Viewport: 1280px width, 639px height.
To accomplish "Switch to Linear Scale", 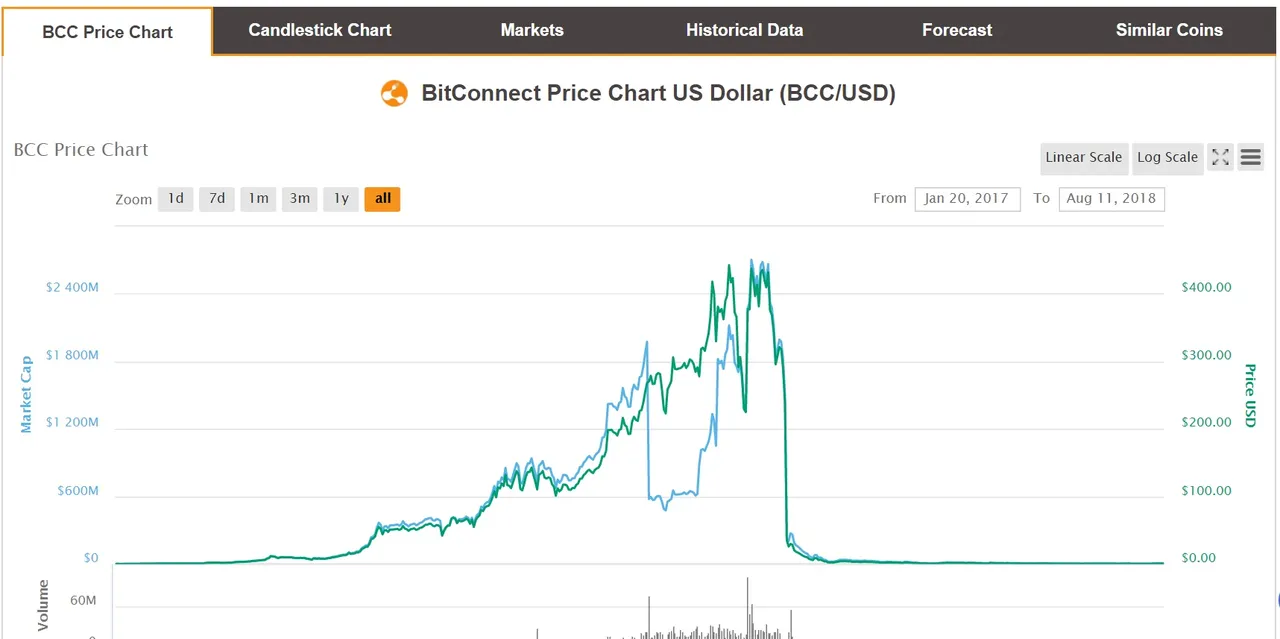I will pyautogui.click(x=1083, y=157).
